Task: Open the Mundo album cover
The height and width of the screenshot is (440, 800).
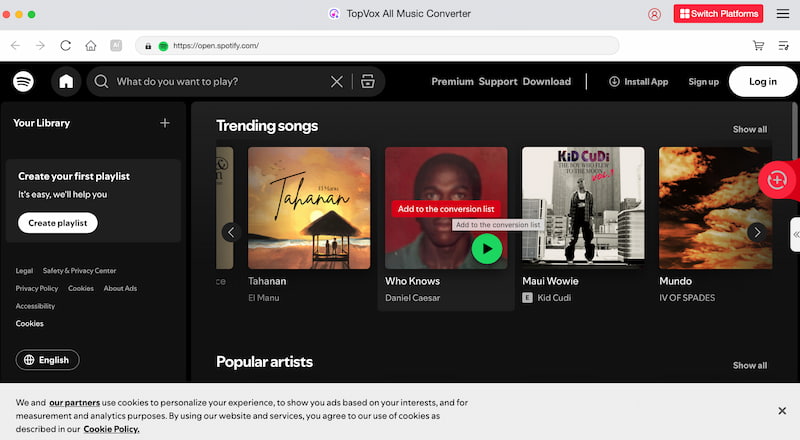Action: tap(715, 208)
